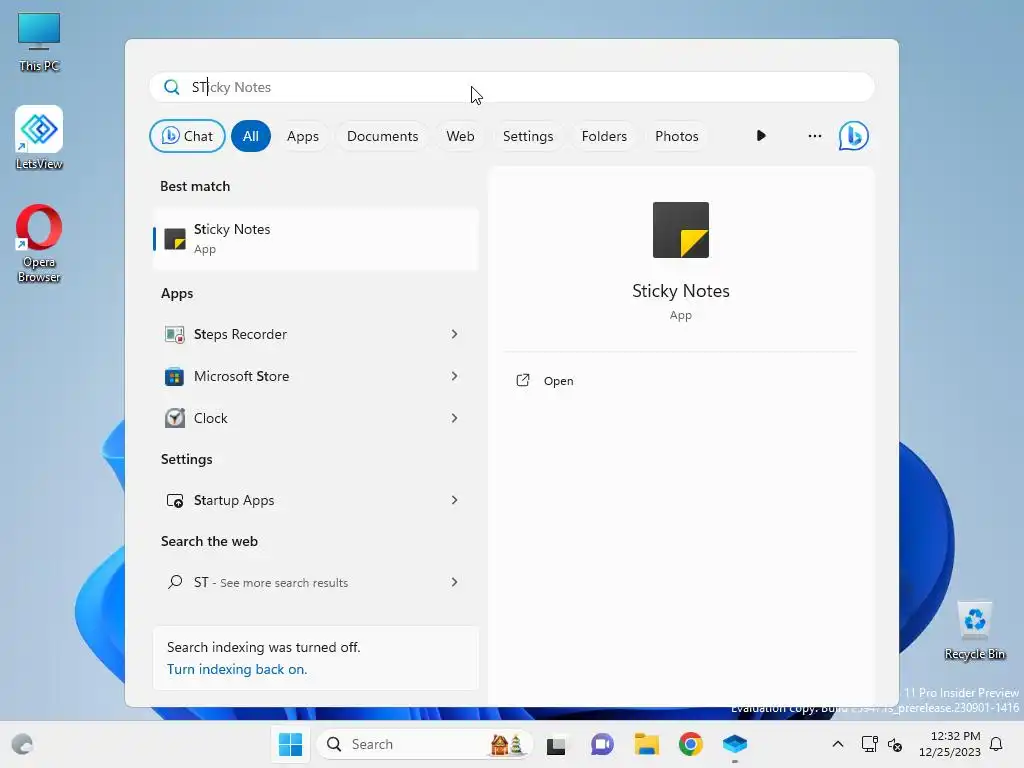Switch to the Documents filter tab
This screenshot has width=1024, height=768.
(383, 136)
